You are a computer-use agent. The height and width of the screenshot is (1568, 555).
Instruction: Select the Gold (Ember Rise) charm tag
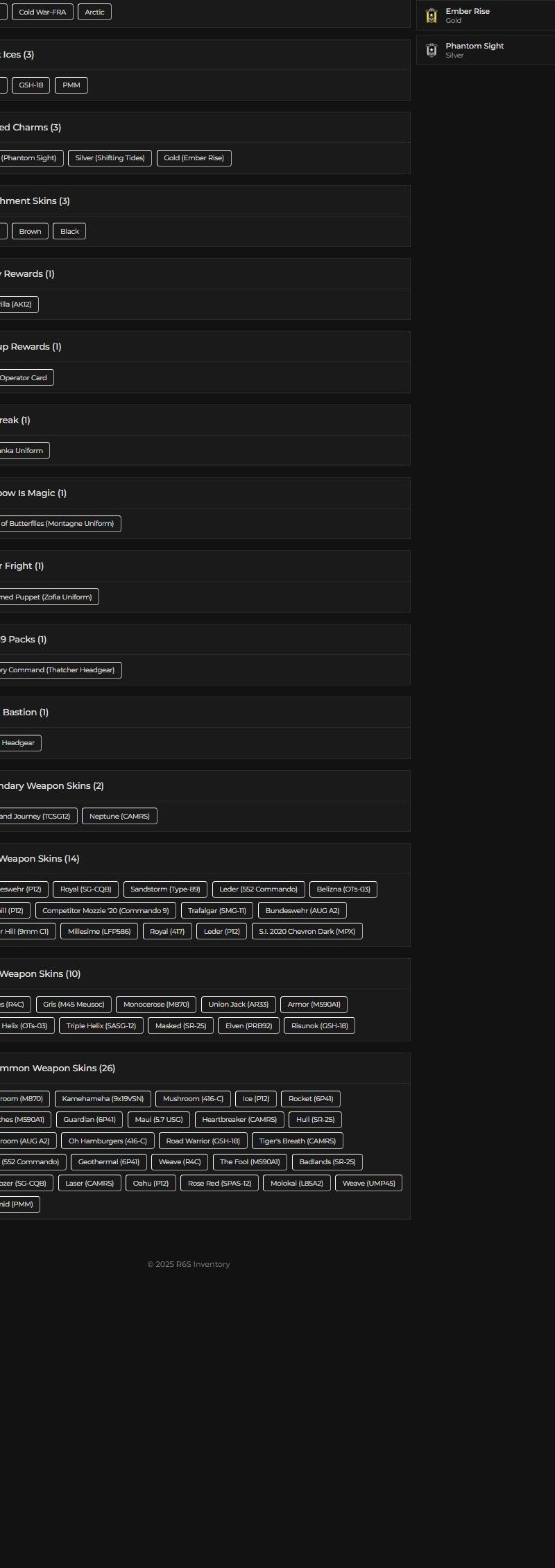pyautogui.click(x=194, y=158)
